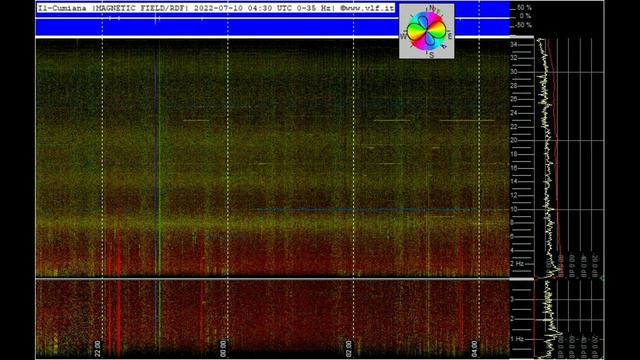This screenshot has width=640, height=360.
Task: Click the rainbow direction compass rose
Action: [427, 31]
